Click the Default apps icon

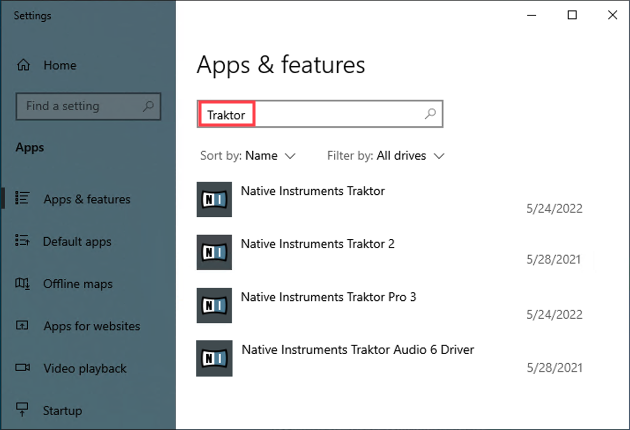coord(22,240)
